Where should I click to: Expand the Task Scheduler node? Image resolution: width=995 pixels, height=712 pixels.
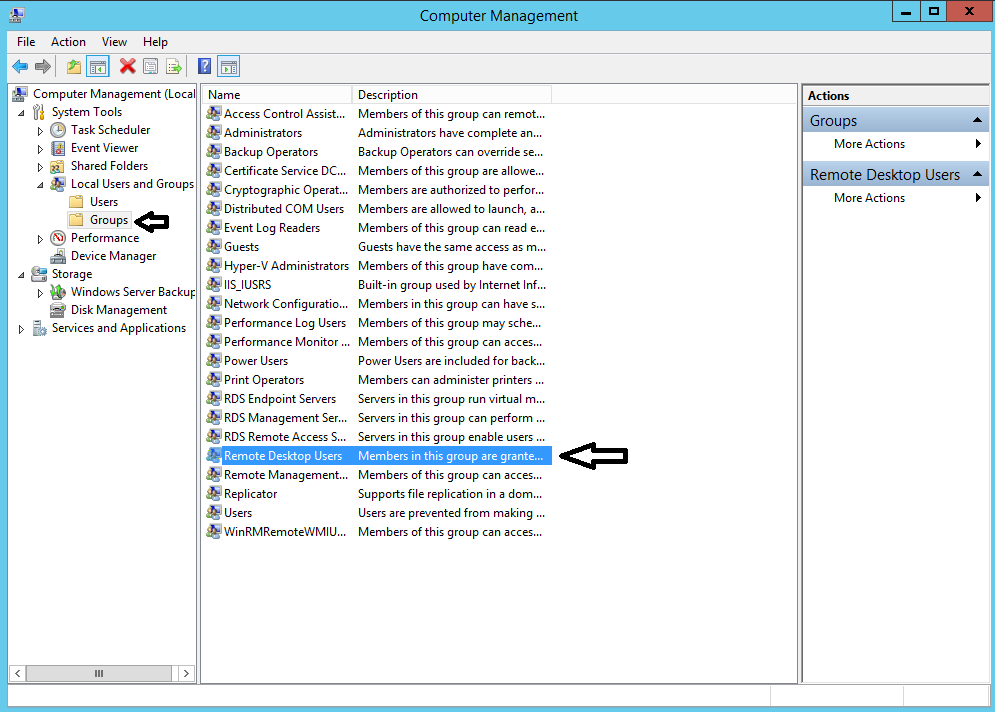pyautogui.click(x=40, y=131)
